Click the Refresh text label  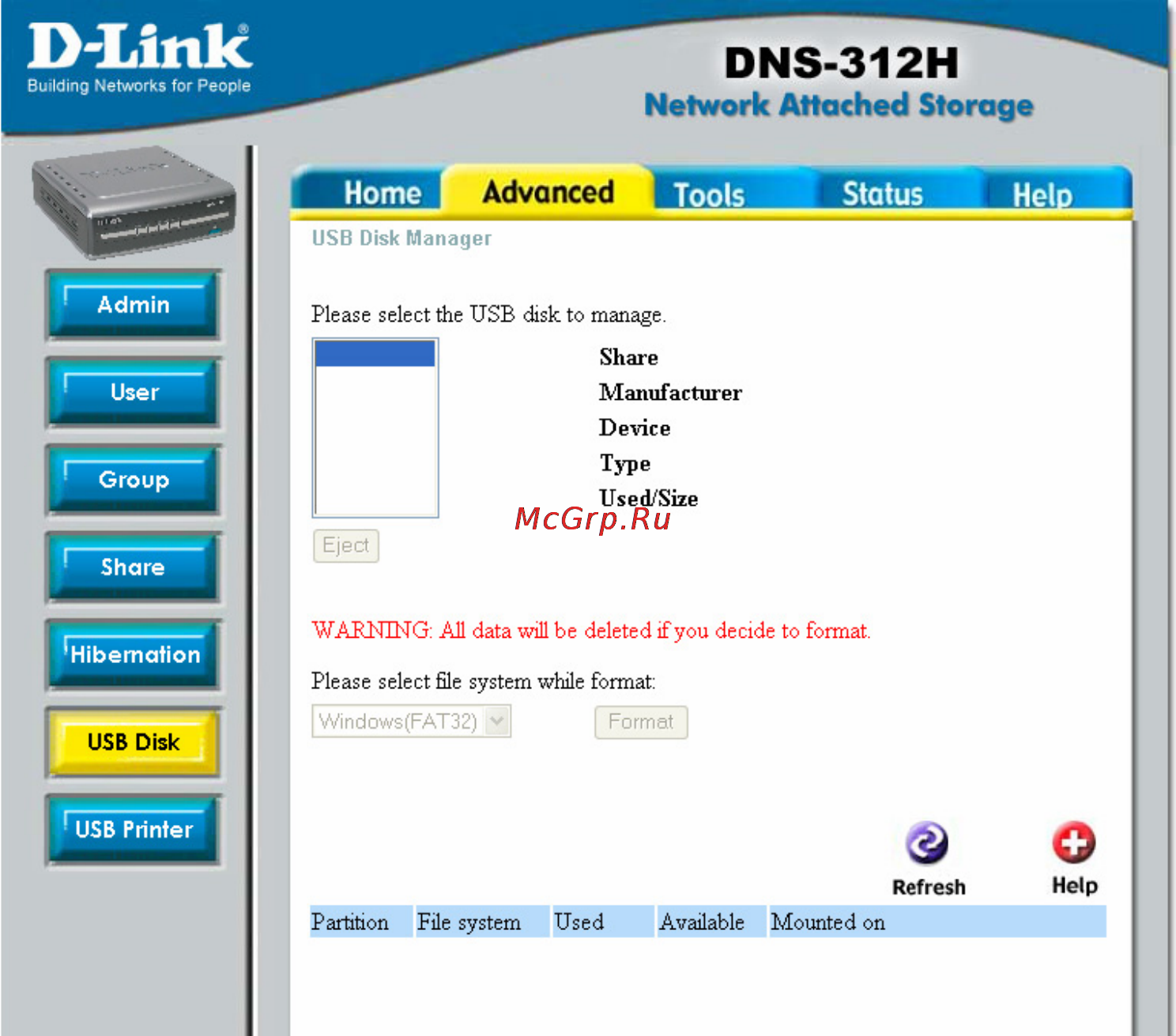[929, 887]
